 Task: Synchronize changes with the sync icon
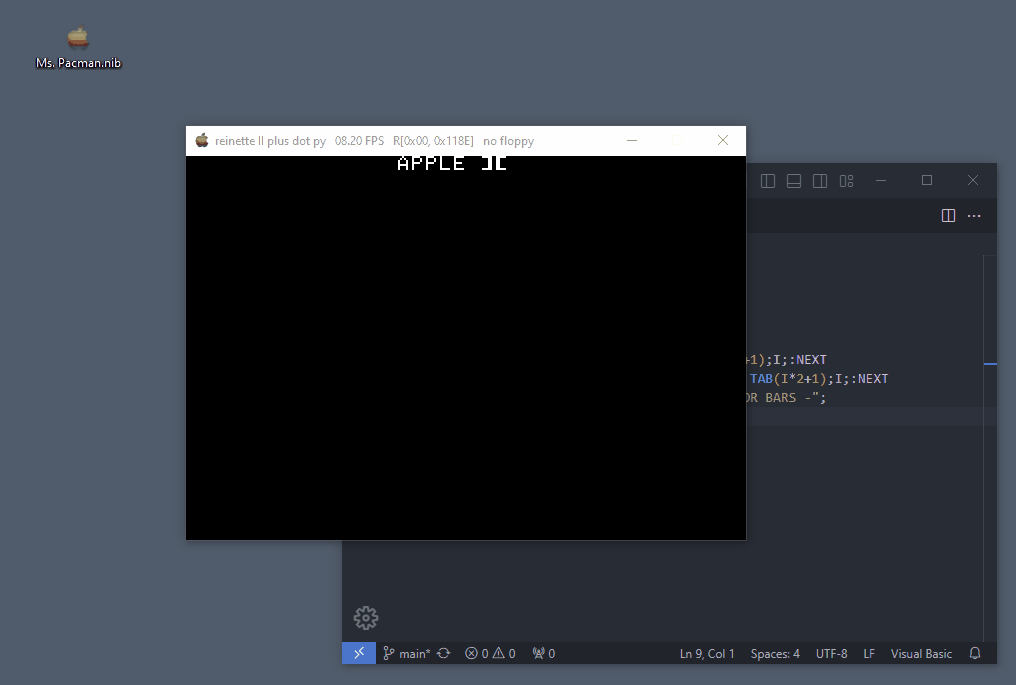[x=443, y=653]
